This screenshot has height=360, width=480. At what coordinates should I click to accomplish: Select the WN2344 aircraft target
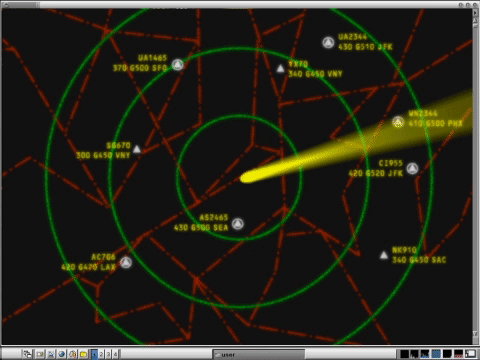[398, 122]
